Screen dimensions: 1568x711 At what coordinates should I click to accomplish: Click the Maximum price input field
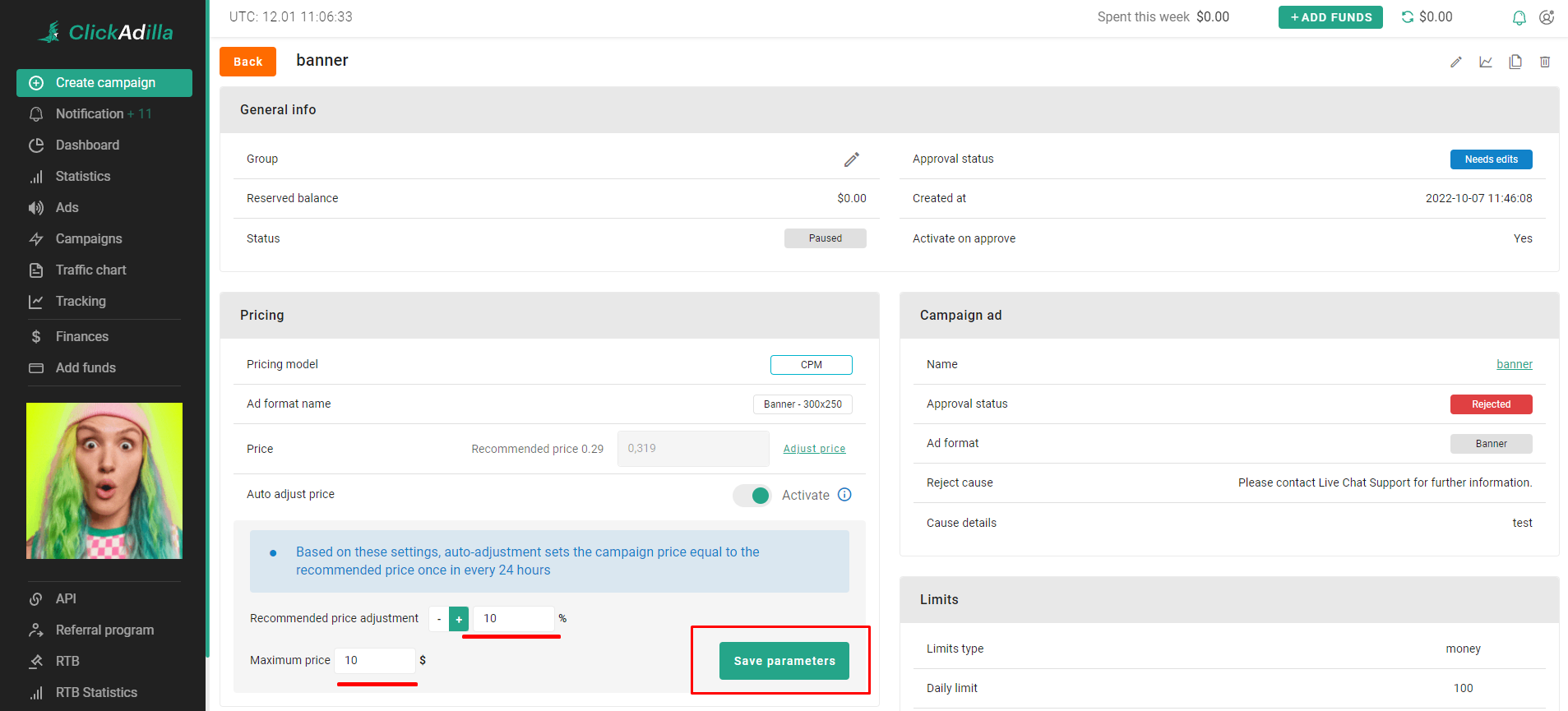[x=375, y=661]
